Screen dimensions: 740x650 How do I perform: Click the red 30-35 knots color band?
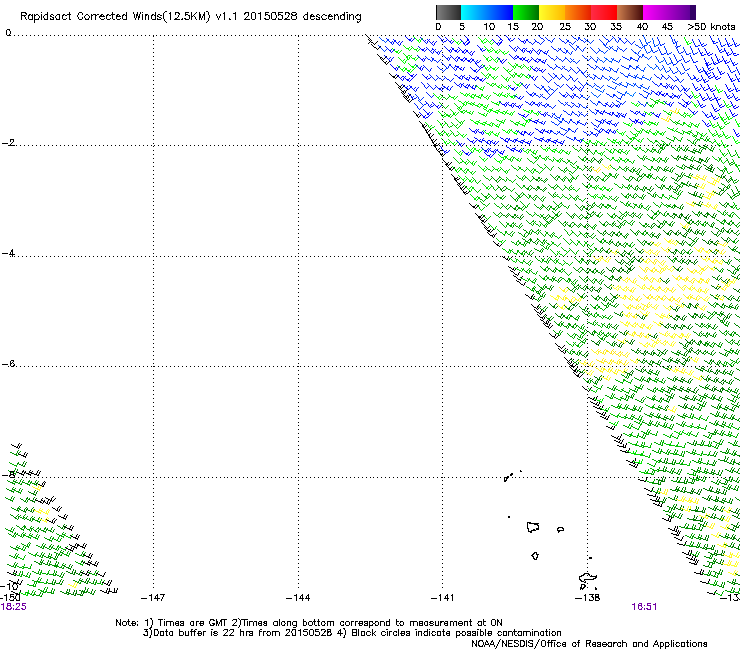(604, 12)
